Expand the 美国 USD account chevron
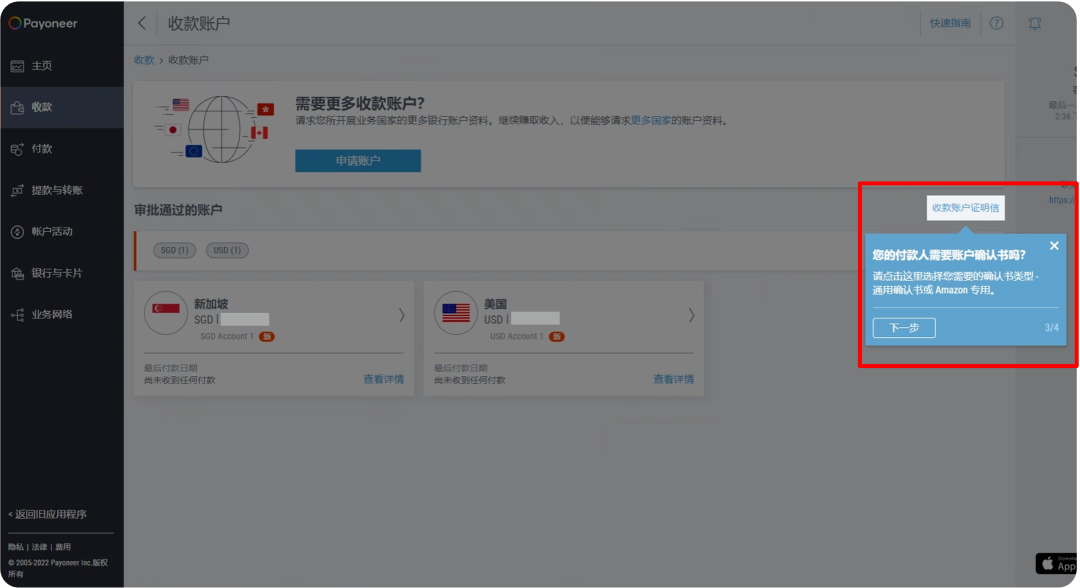 [692, 315]
